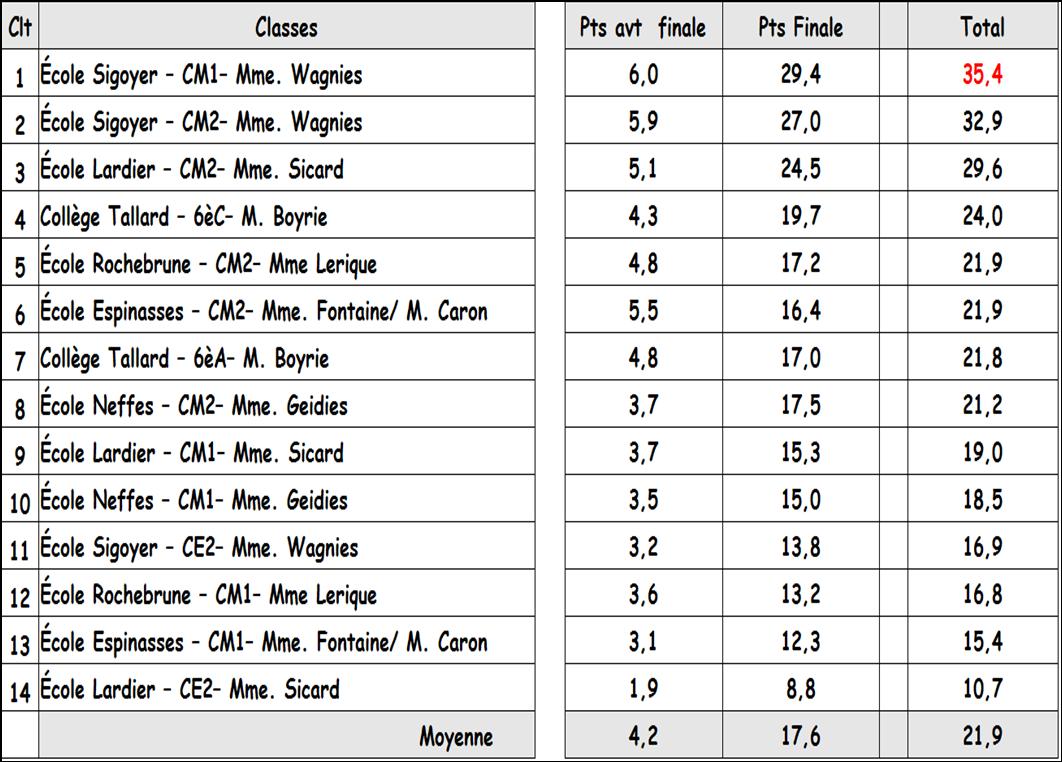The height and width of the screenshot is (762, 1062).
Task: Click the 8,8 Pts Finale value
Action: click(801, 688)
